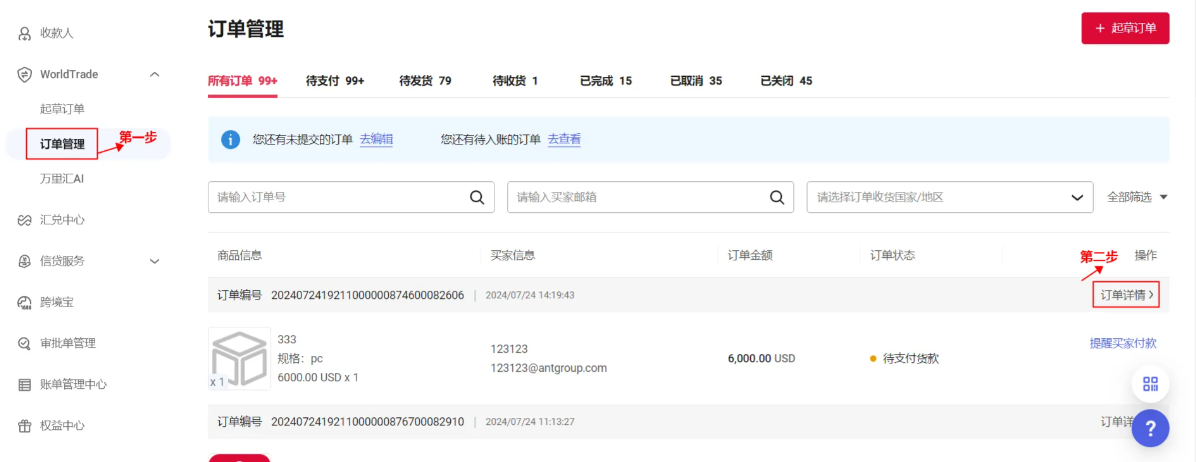Click 提醒买家付款 for the order
This screenshot has height=462, width=1196.
click(1122, 343)
